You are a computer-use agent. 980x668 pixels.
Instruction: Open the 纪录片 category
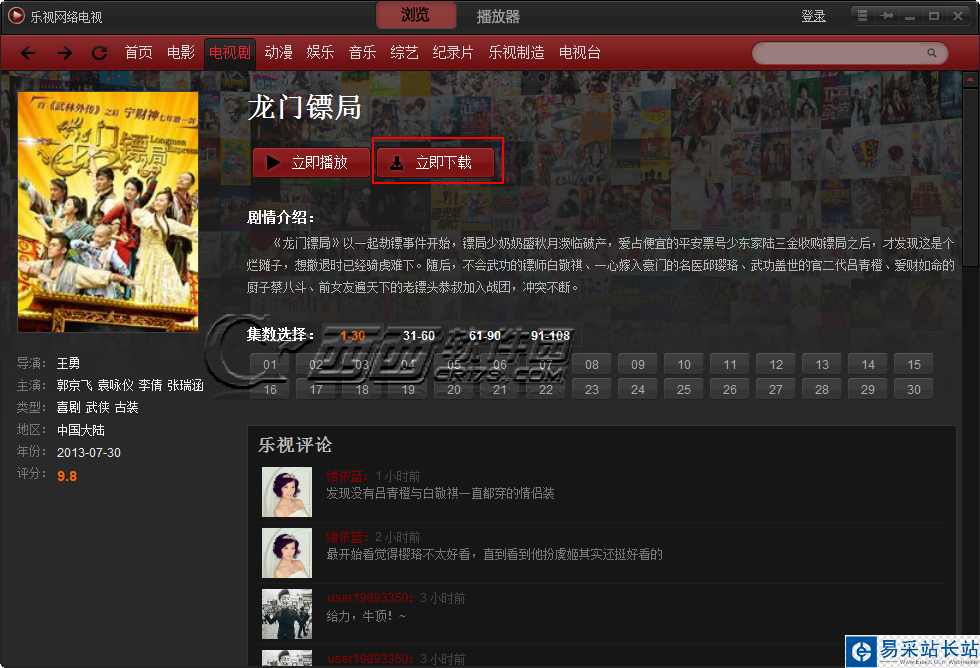click(x=452, y=52)
